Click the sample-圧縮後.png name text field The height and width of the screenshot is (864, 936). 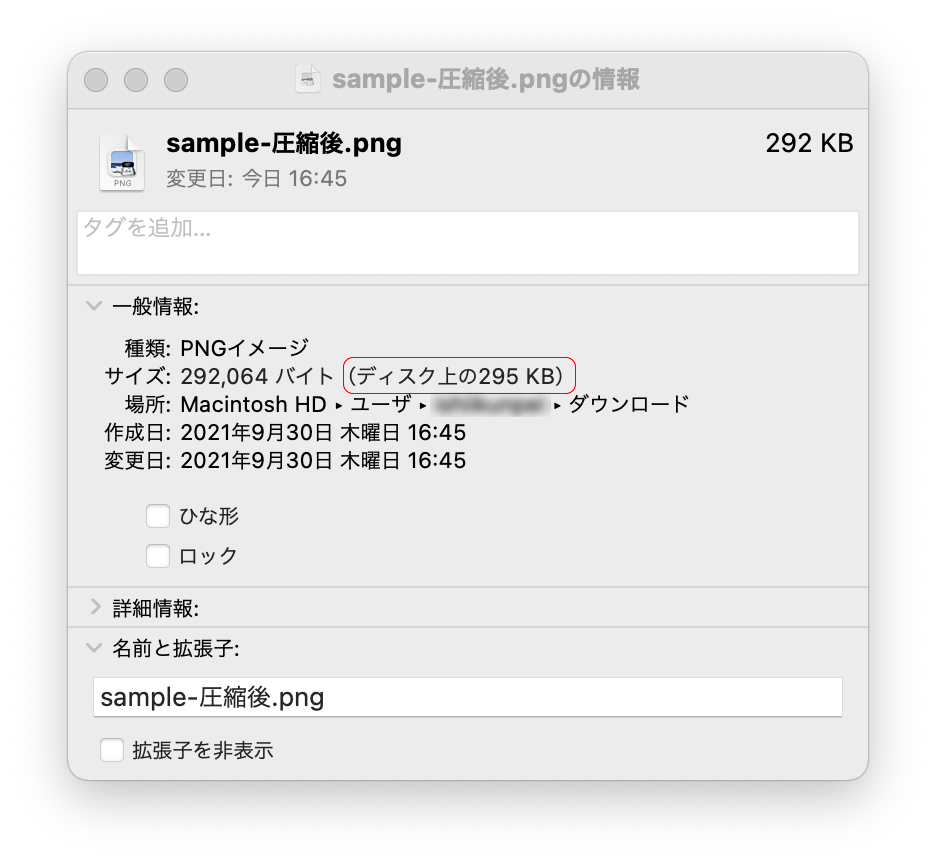click(468, 697)
